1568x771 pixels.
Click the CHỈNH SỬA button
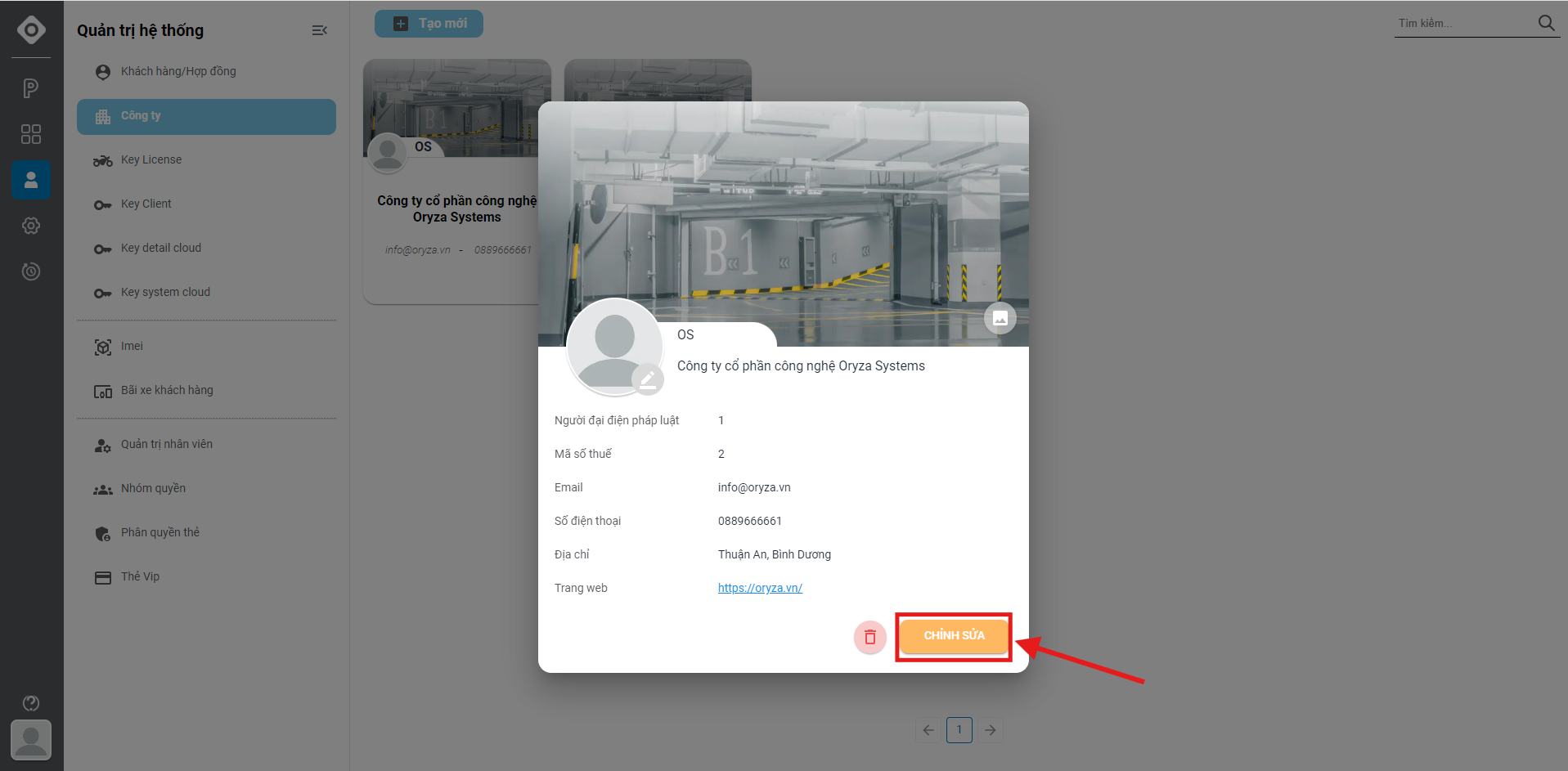(954, 635)
